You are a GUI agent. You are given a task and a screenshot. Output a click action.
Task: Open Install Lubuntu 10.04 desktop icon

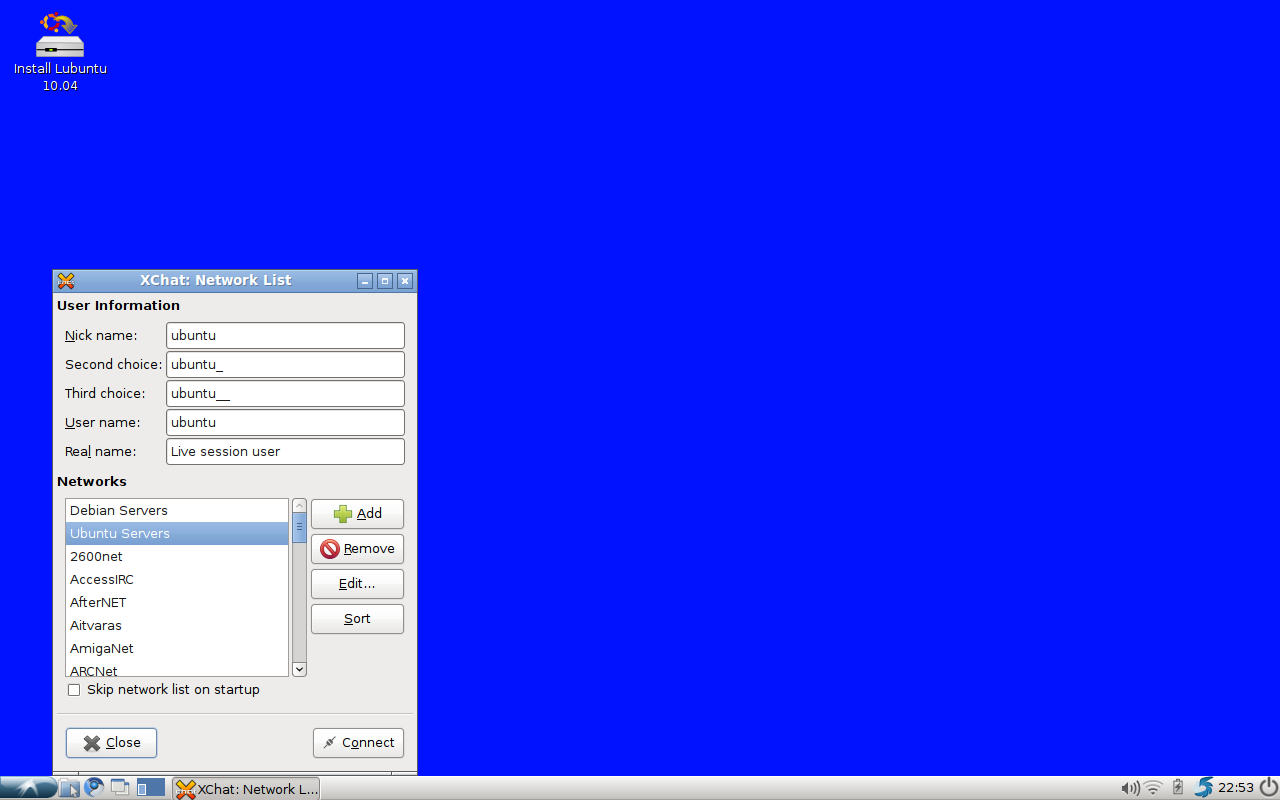[60, 52]
